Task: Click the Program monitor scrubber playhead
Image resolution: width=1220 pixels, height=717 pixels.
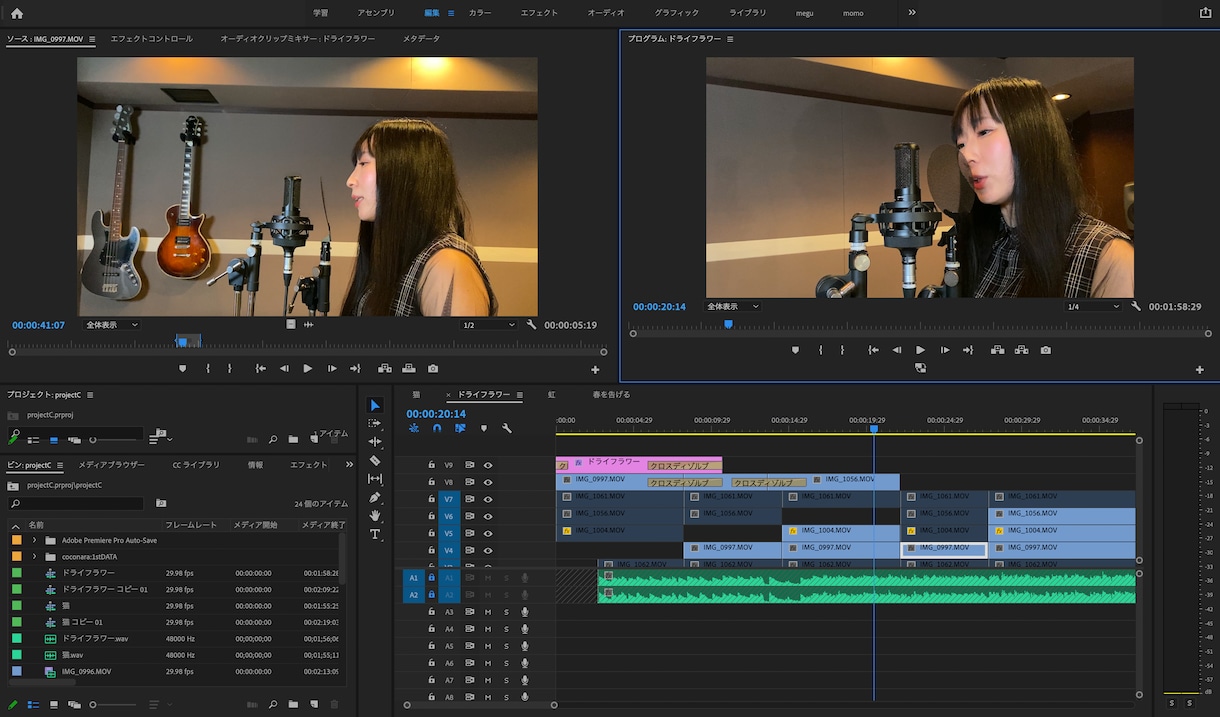Action: tap(728, 324)
